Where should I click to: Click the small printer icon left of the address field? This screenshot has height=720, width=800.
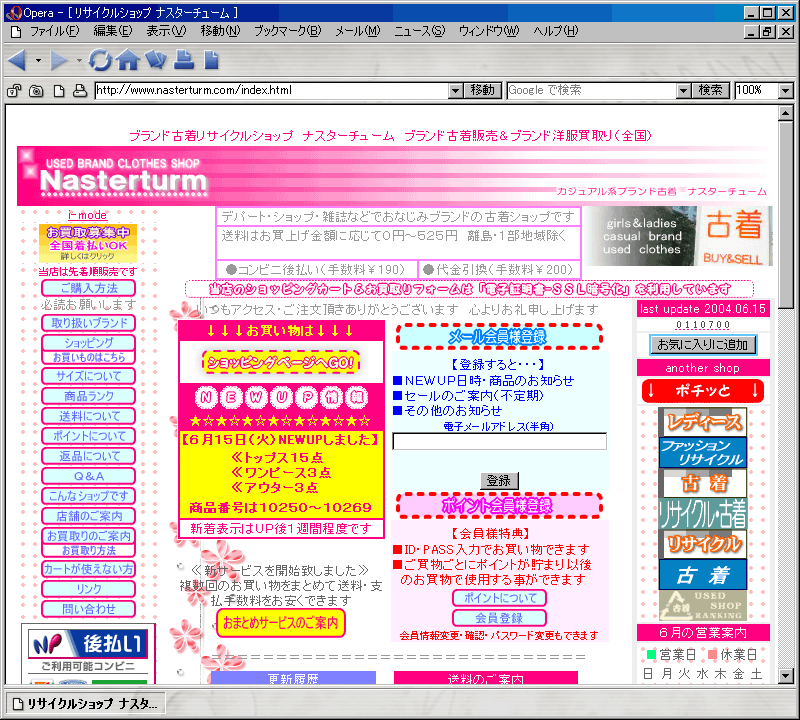[80, 91]
